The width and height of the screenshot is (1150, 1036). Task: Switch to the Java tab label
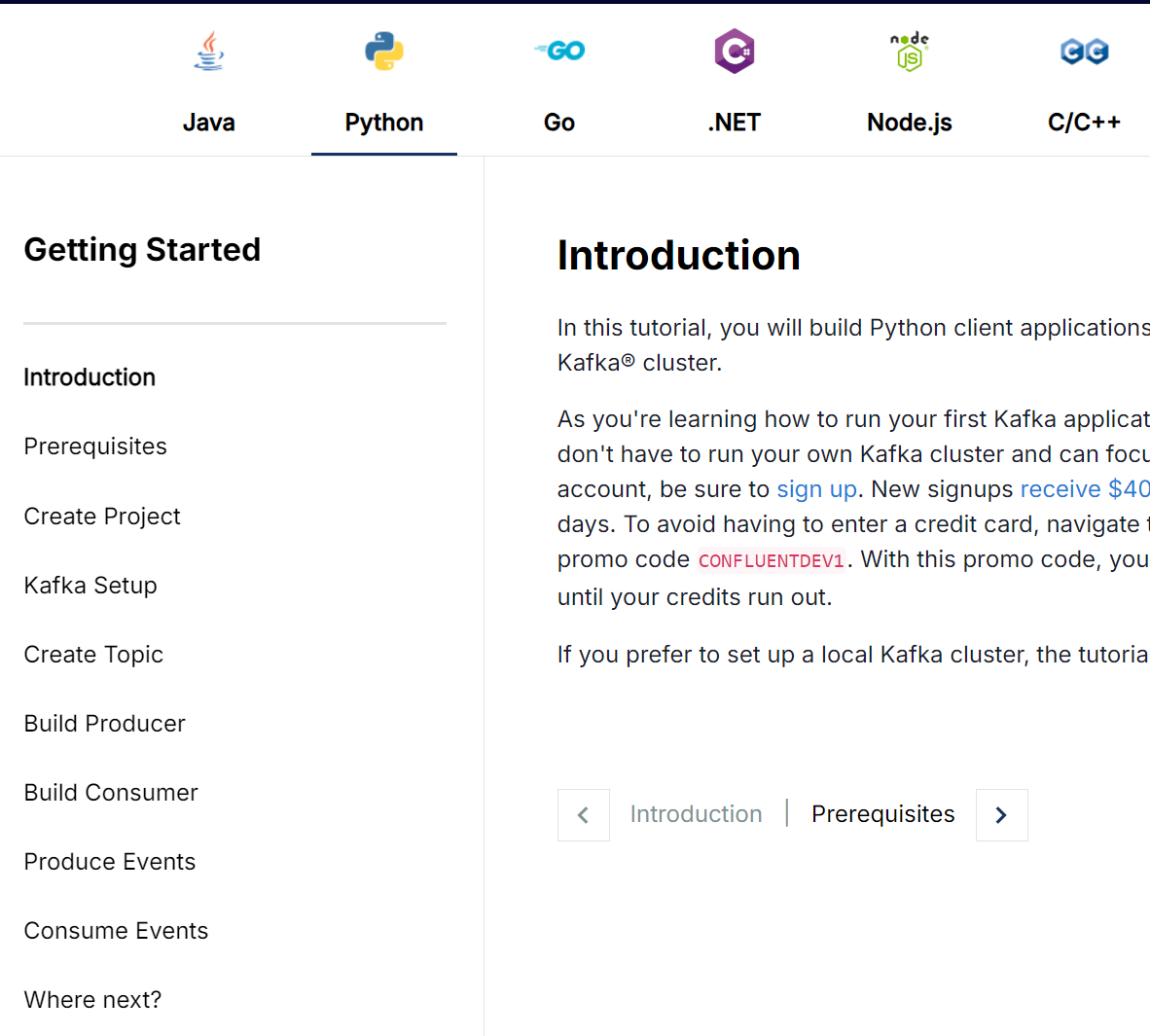tap(209, 123)
